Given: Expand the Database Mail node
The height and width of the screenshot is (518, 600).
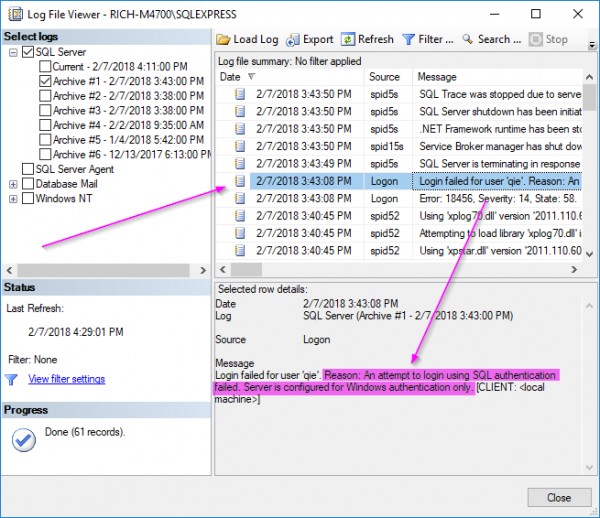Looking at the screenshot, I should point(13,184).
